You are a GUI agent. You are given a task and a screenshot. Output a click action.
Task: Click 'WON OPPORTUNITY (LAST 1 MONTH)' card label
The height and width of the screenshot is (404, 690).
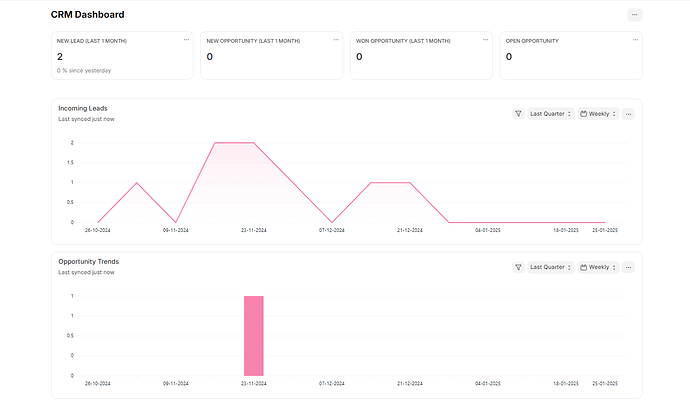(403, 41)
